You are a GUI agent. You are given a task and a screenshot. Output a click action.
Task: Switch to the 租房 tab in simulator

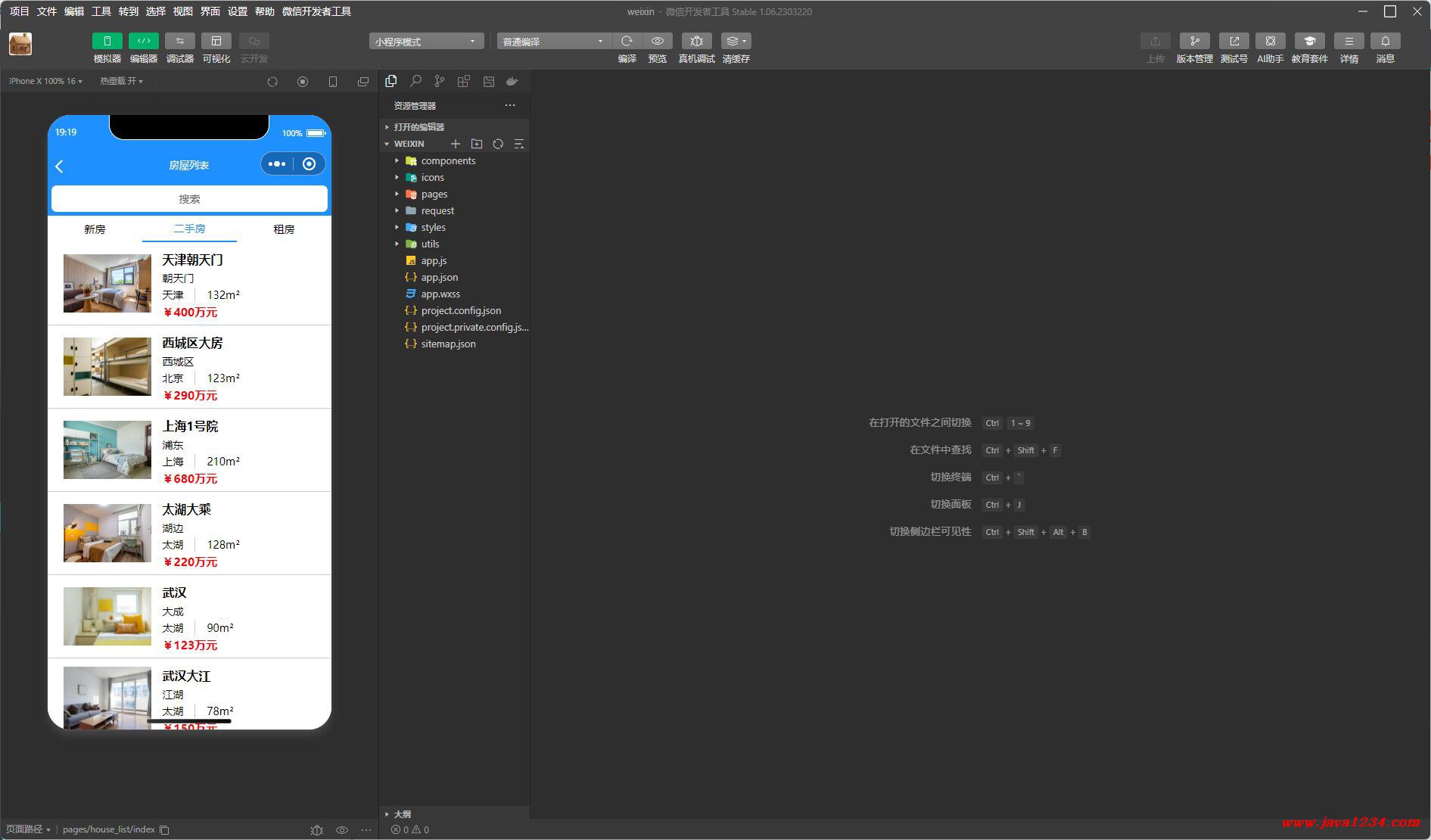284,229
